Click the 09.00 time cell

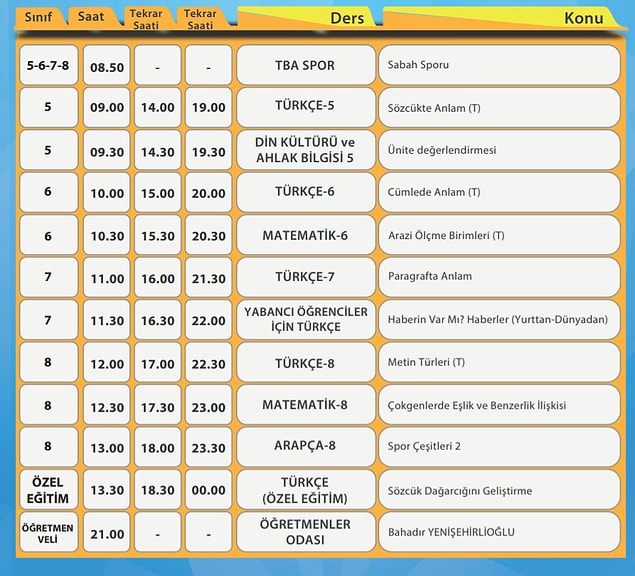click(107, 107)
